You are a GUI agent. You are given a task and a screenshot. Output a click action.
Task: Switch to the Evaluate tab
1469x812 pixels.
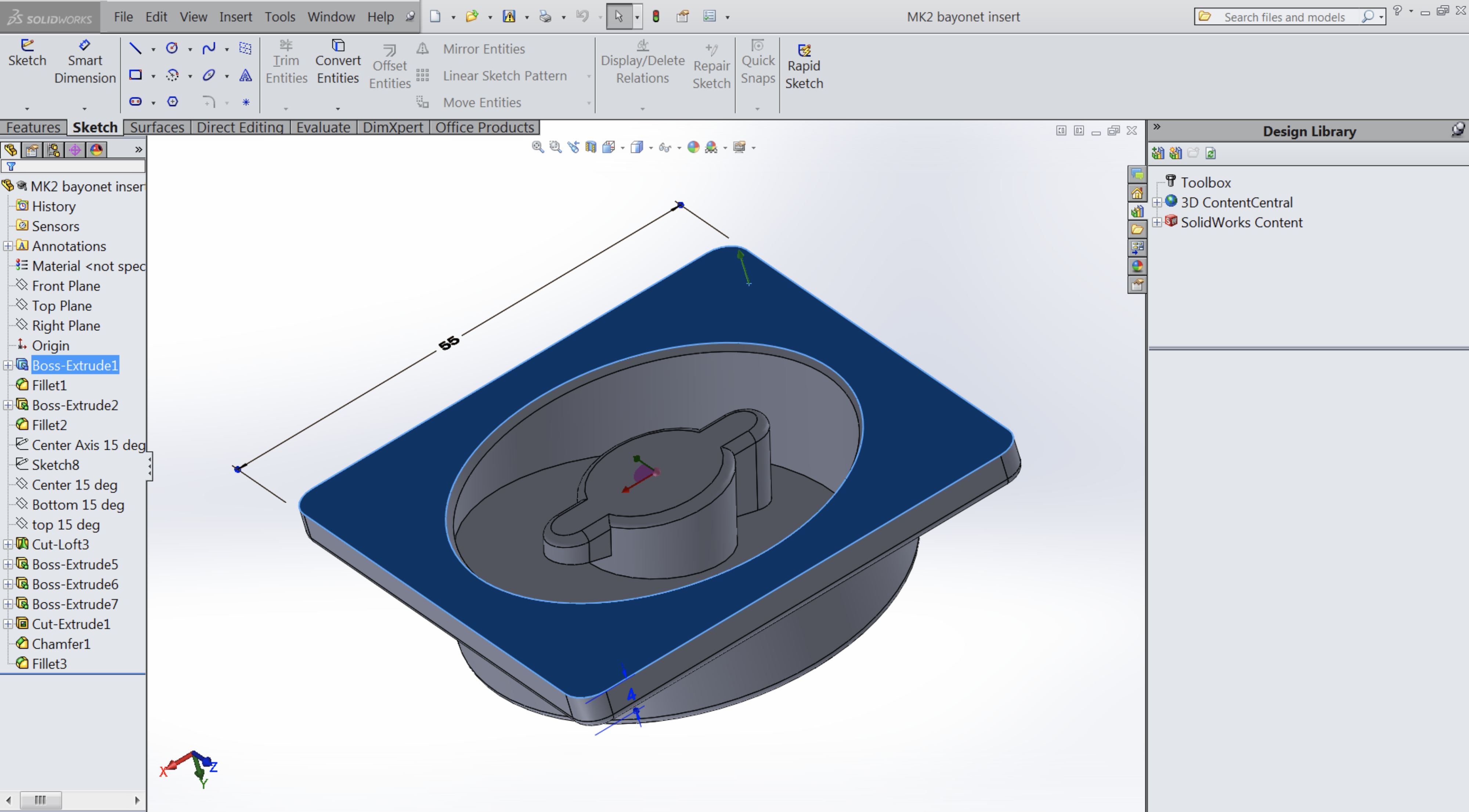323,127
